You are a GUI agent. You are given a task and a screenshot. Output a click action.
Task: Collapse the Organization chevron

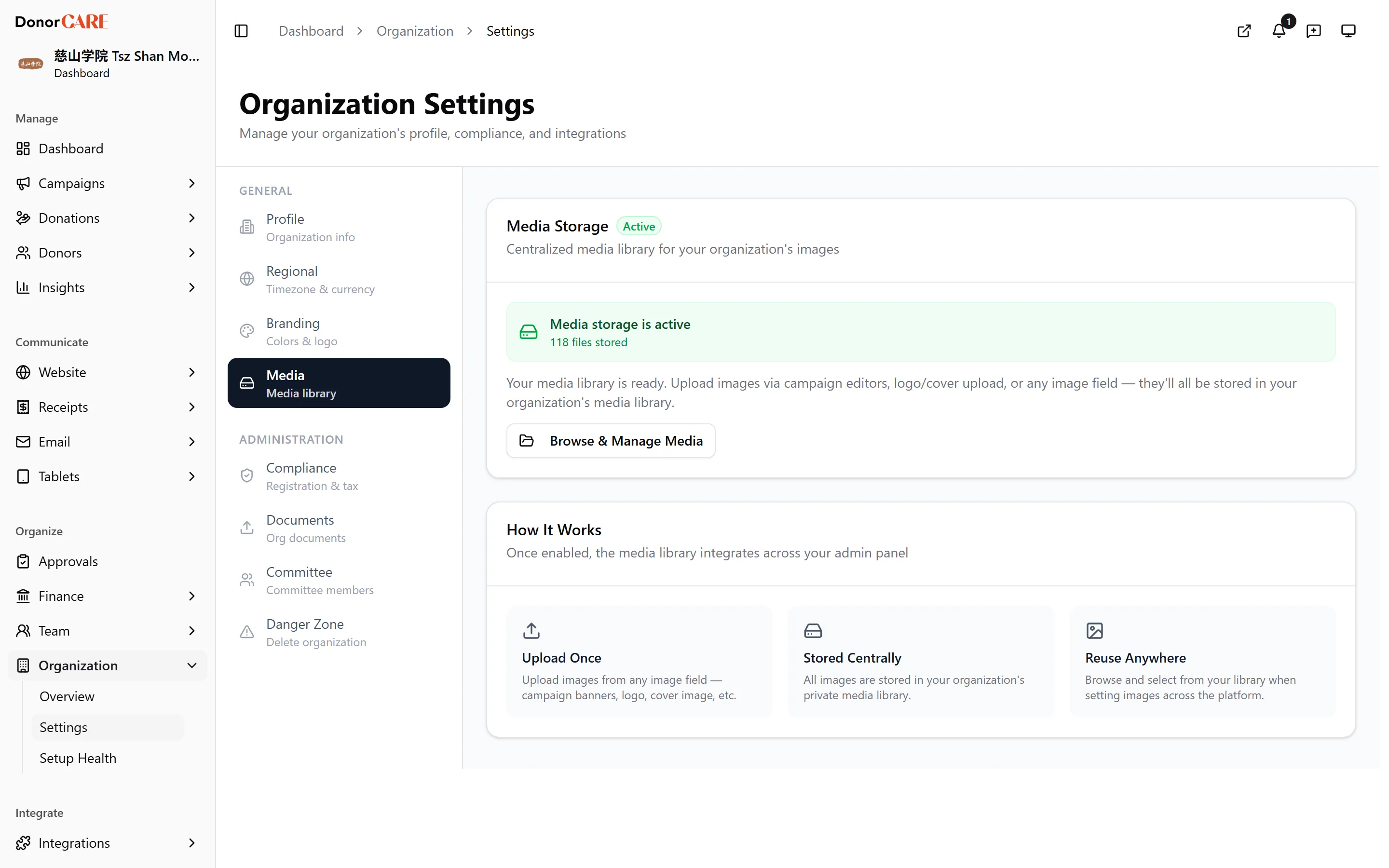191,665
